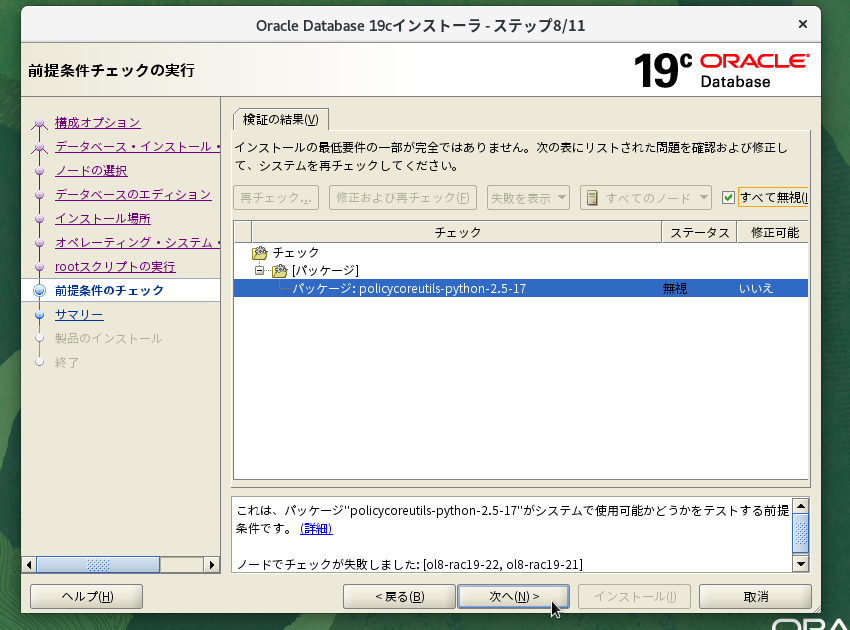850x630 pixels.
Task: Click the 再チェック button
Action: pyautogui.click(x=276, y=198)
